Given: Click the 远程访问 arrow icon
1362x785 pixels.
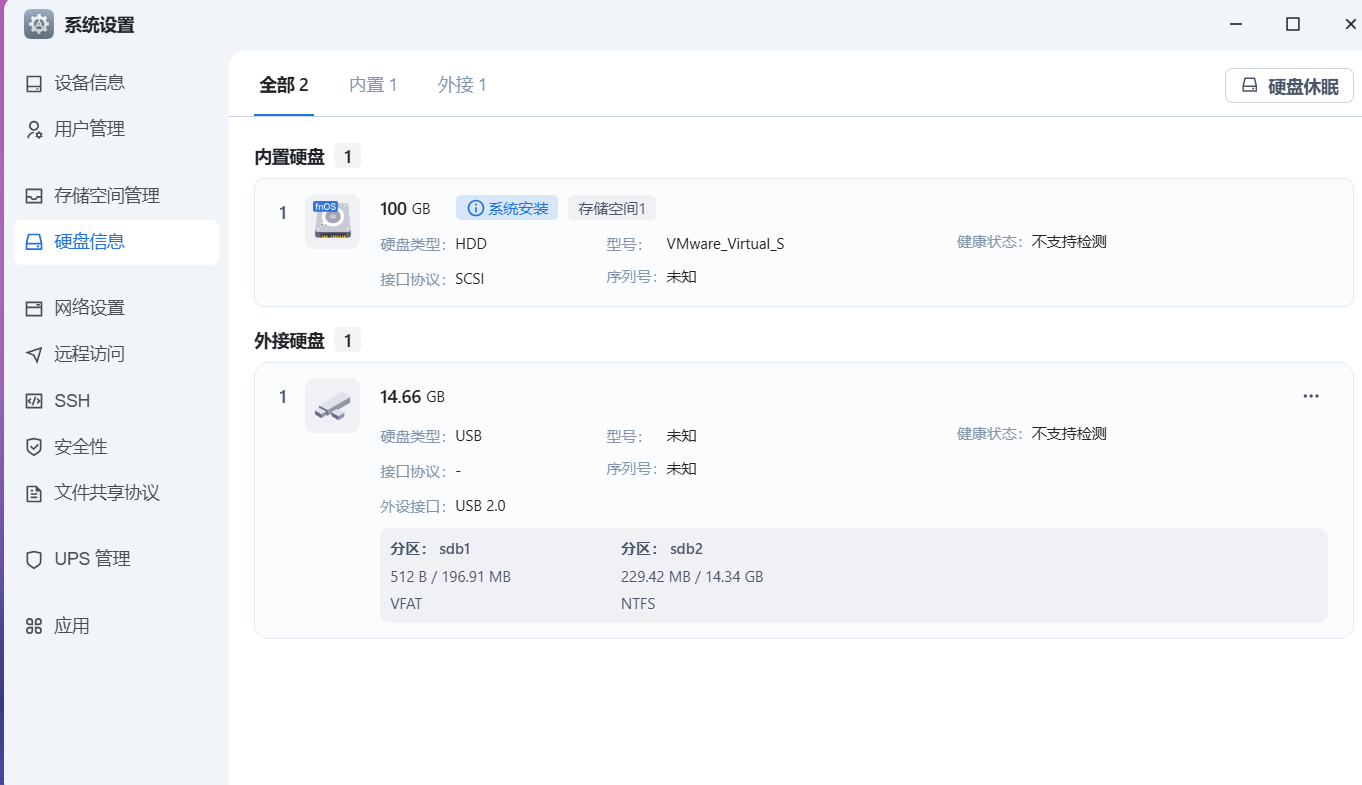Looking at the screenshot, I should point(34,354).
